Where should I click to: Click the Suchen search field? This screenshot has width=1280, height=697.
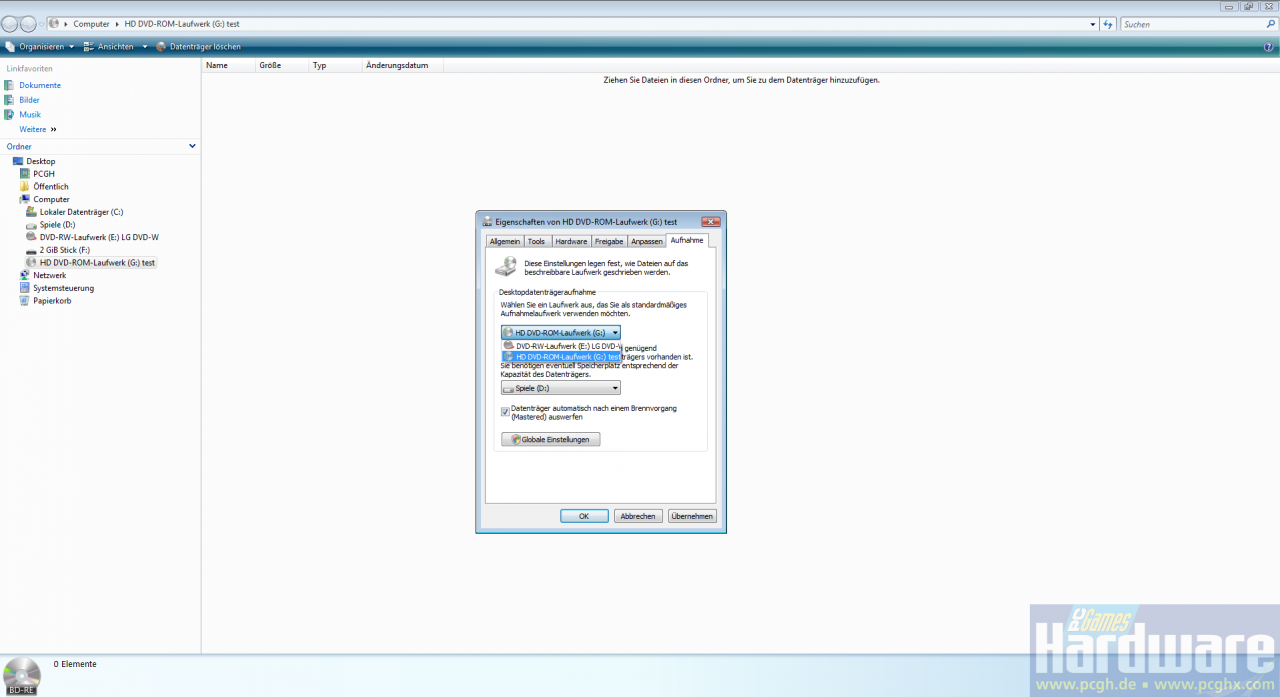[1195, 24]
